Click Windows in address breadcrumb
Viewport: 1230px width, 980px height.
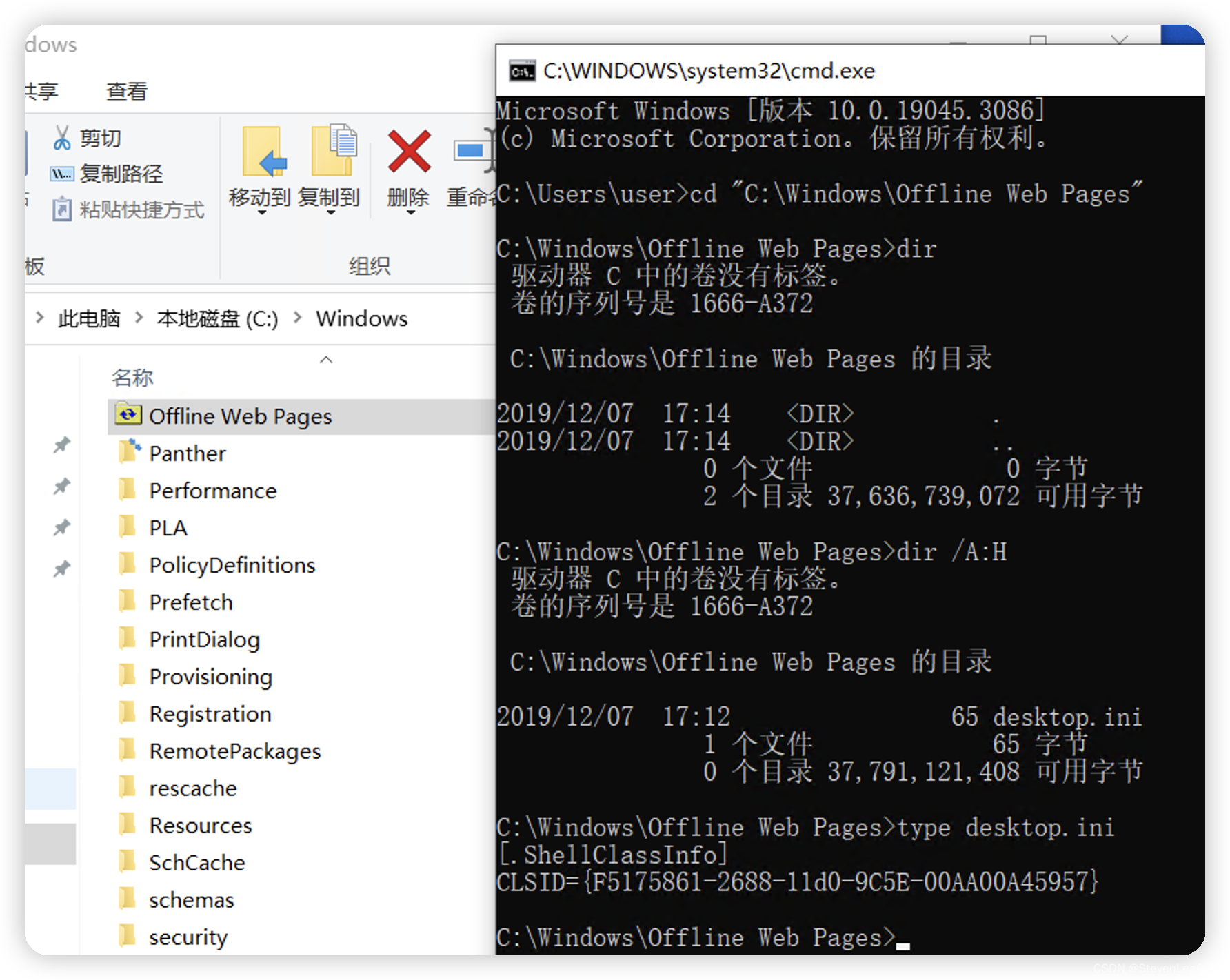362,318
